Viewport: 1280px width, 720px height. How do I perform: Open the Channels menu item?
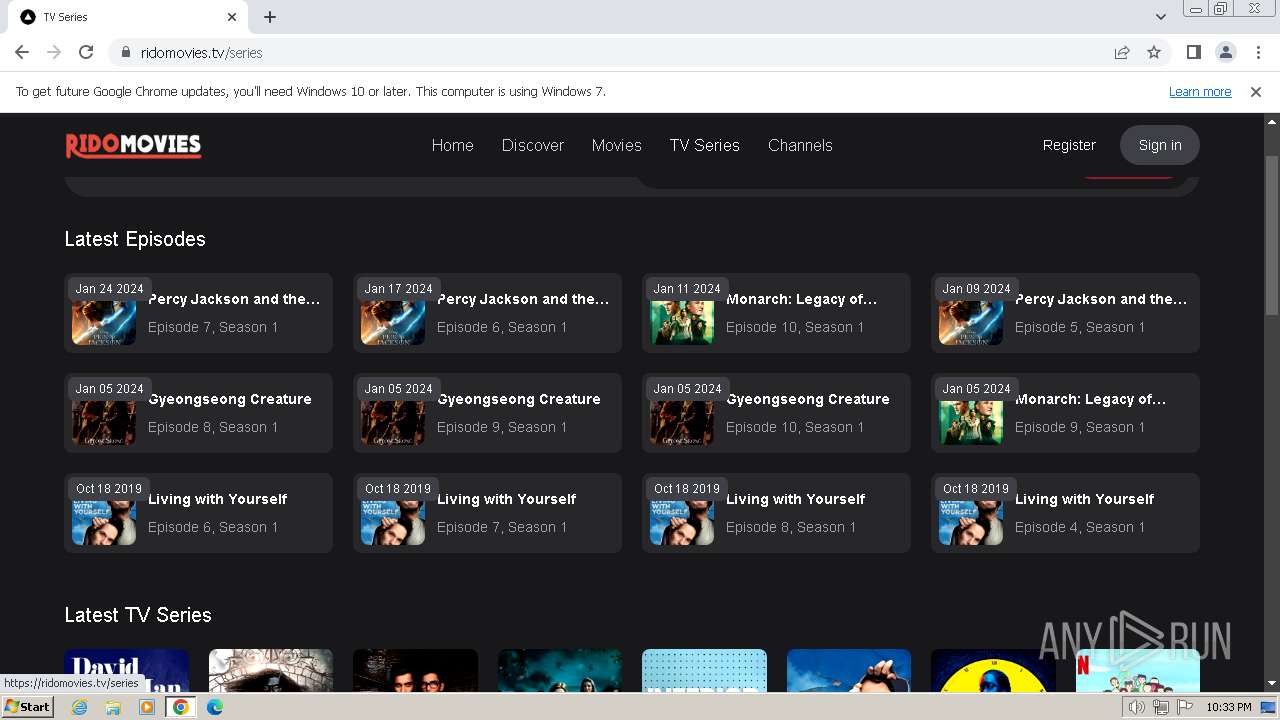point(800,145)
